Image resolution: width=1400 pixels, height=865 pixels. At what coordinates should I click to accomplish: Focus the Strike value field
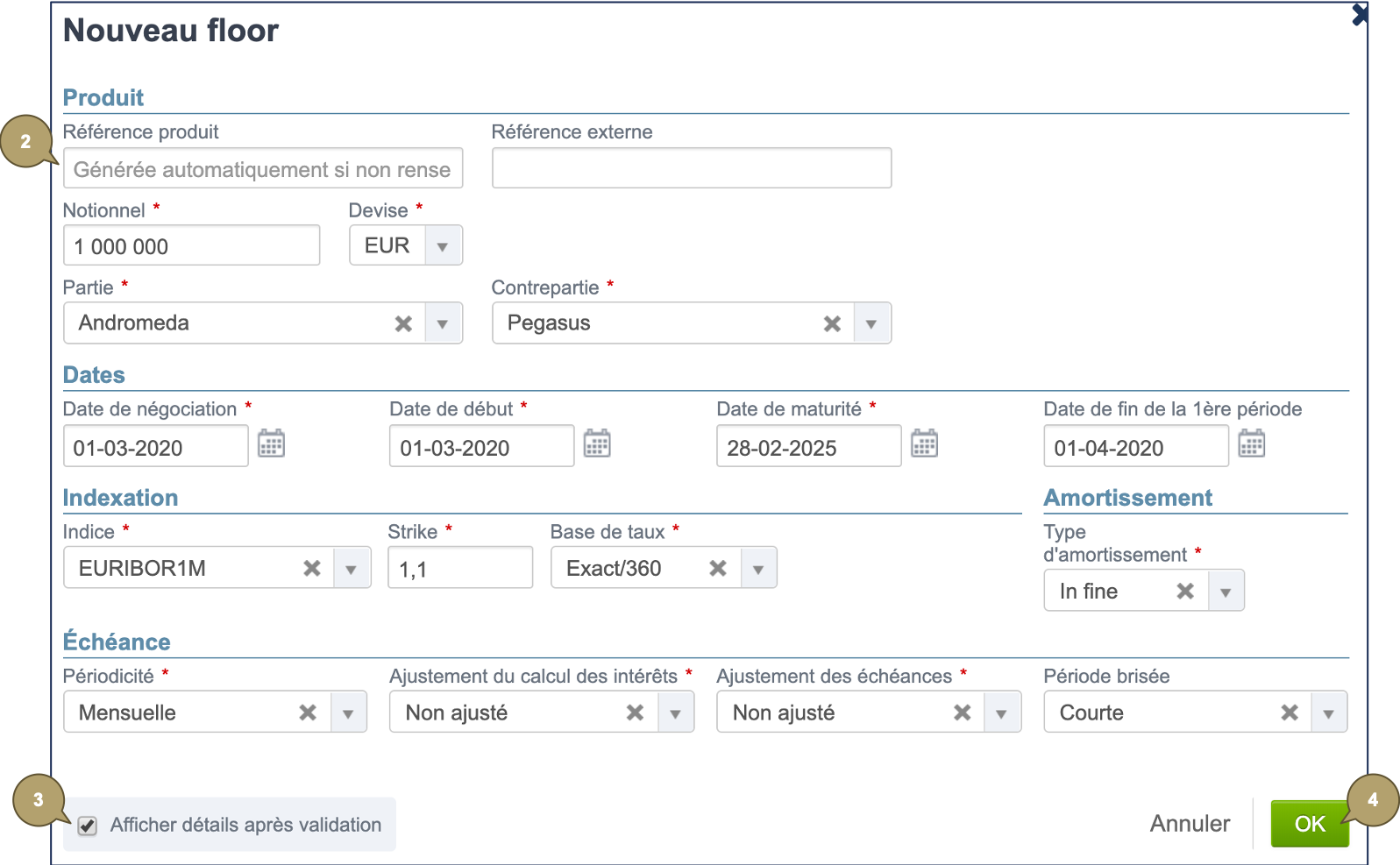pos(459,569)
